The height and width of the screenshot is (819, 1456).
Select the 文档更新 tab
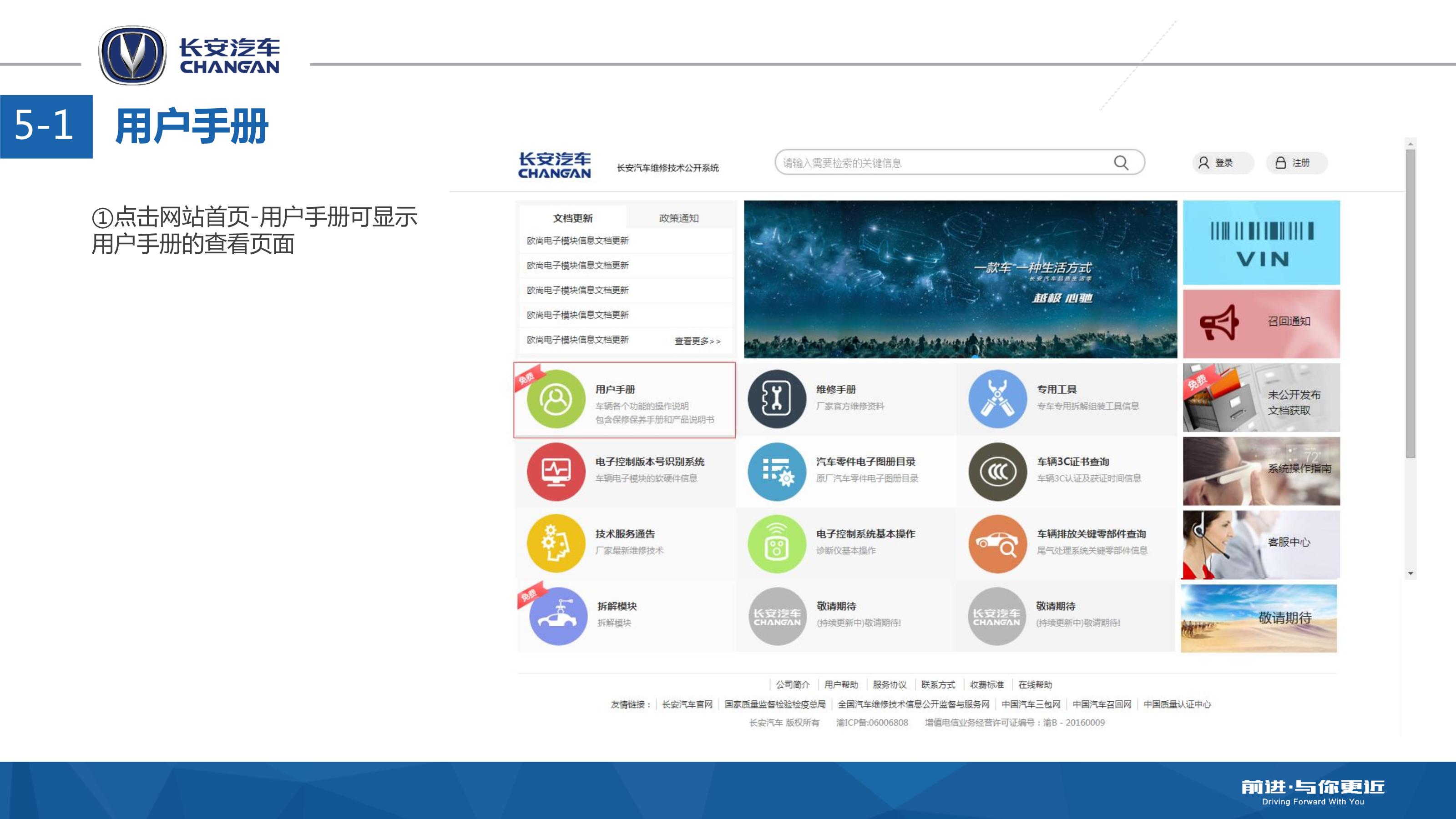tap(572, 218)
